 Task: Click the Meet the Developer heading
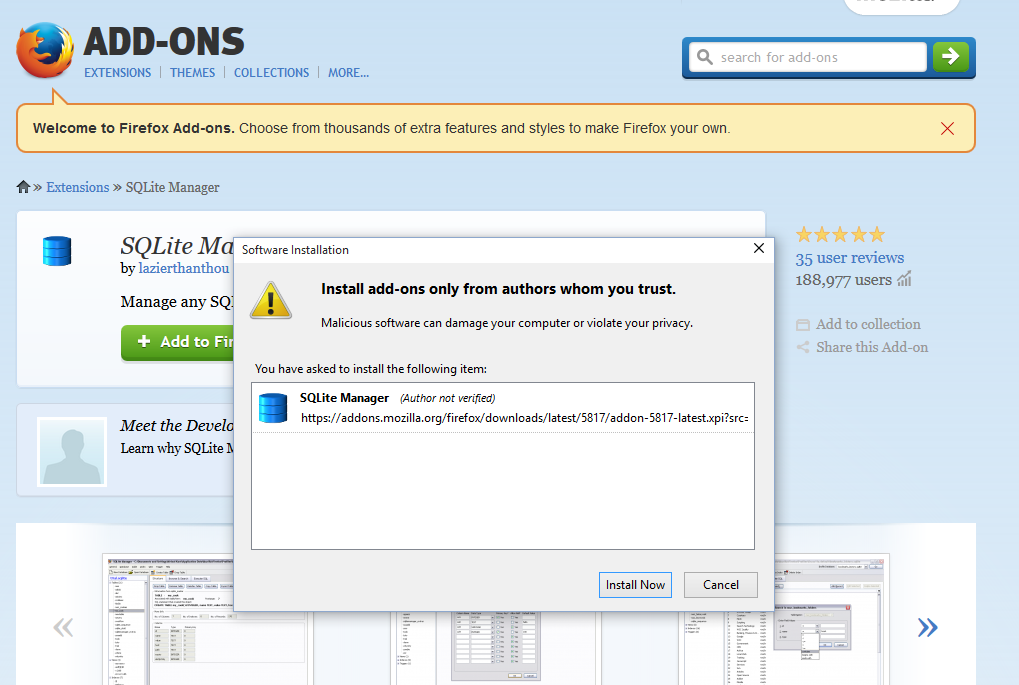pos(177,426)
